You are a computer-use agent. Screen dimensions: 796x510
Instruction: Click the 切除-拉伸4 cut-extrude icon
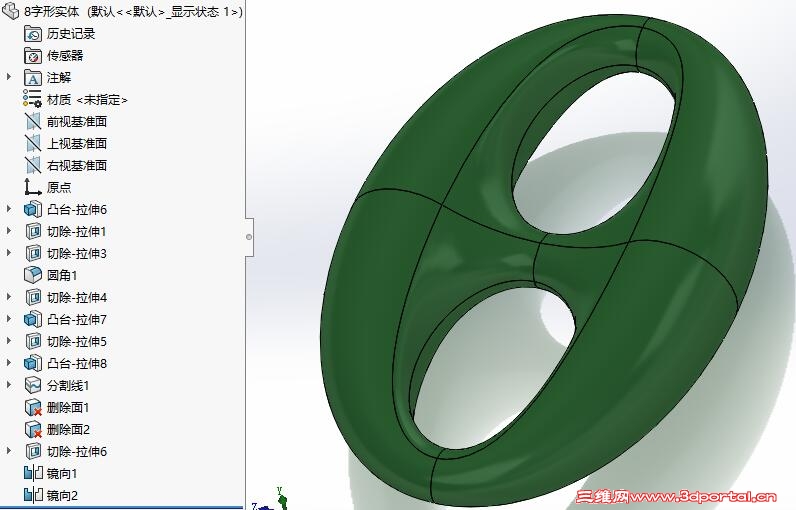(33, 297)
